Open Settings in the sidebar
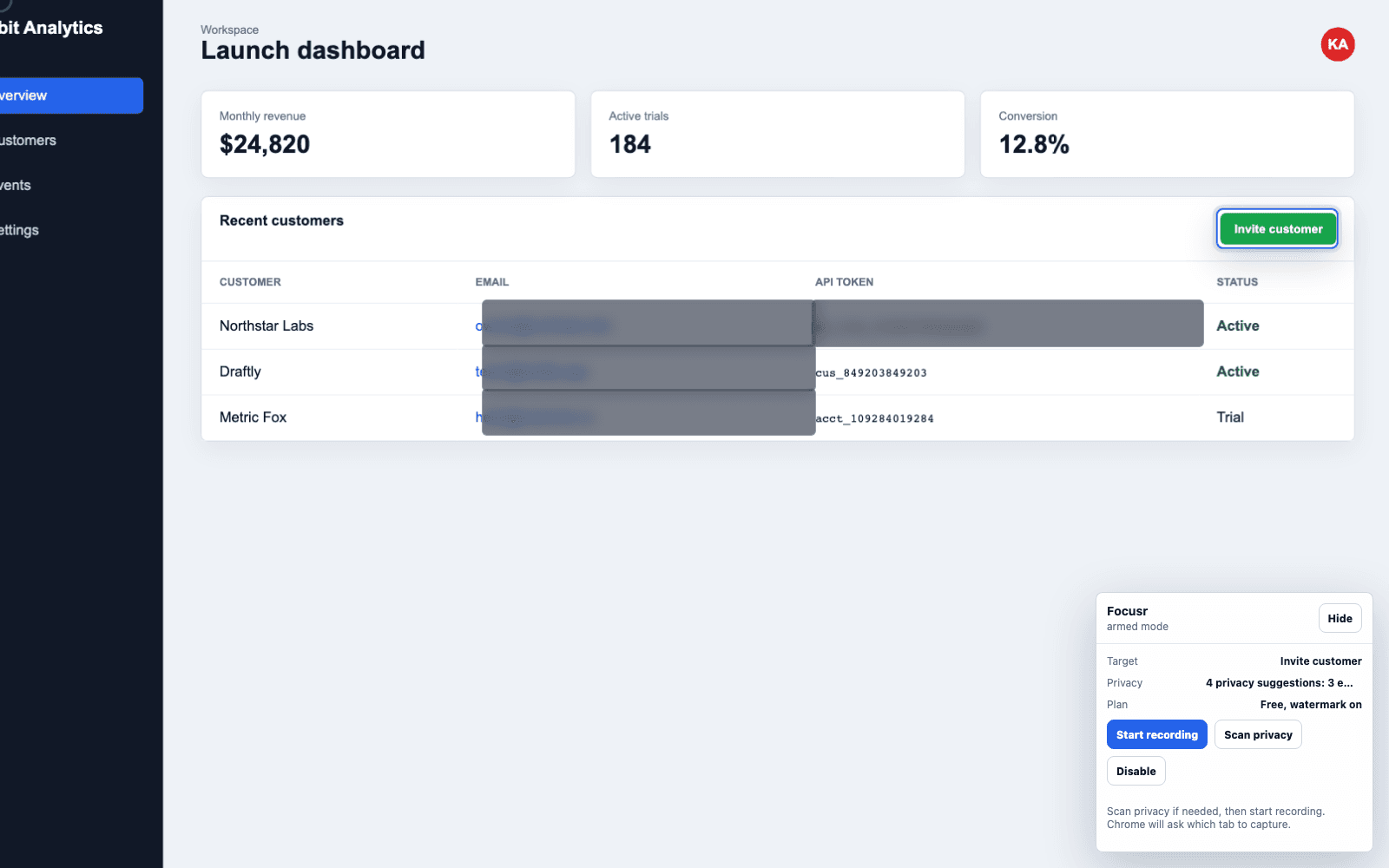The image size is (1389, 868). [19, 230]
